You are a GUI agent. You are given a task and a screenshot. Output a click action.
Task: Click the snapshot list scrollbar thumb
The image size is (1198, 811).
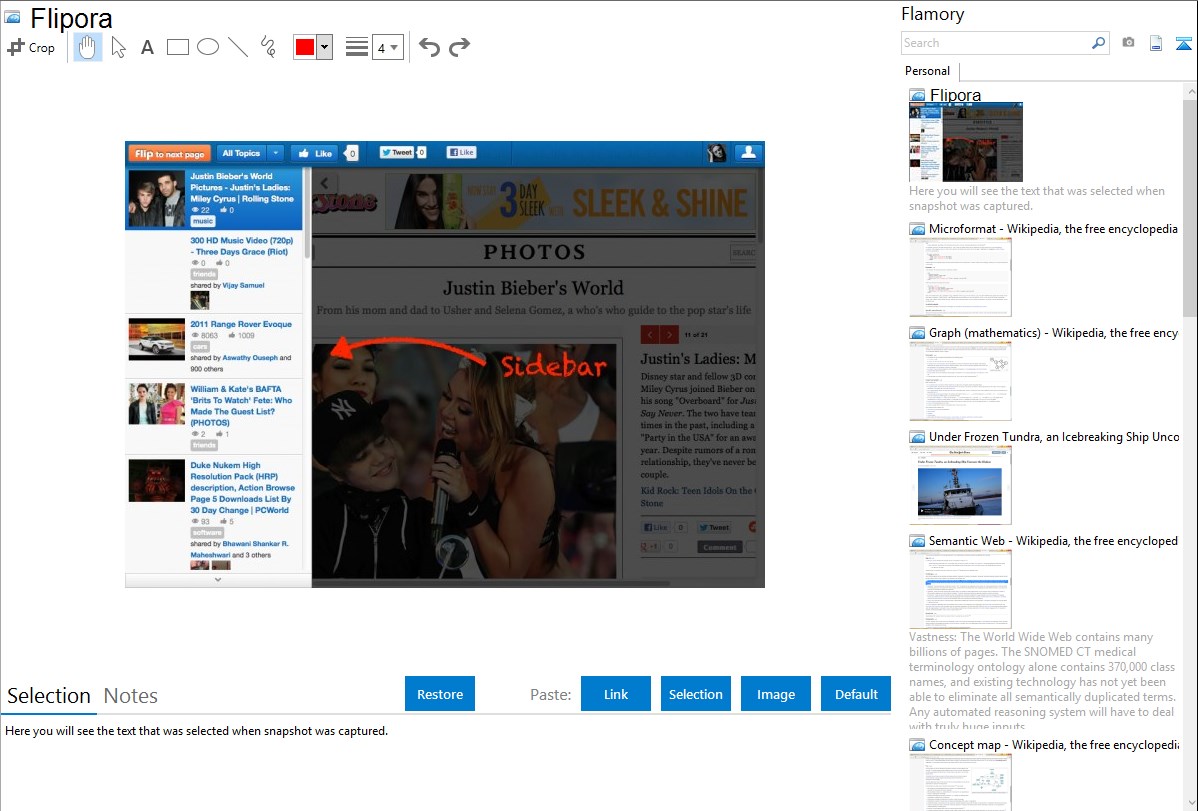(x=1190, y=208)
